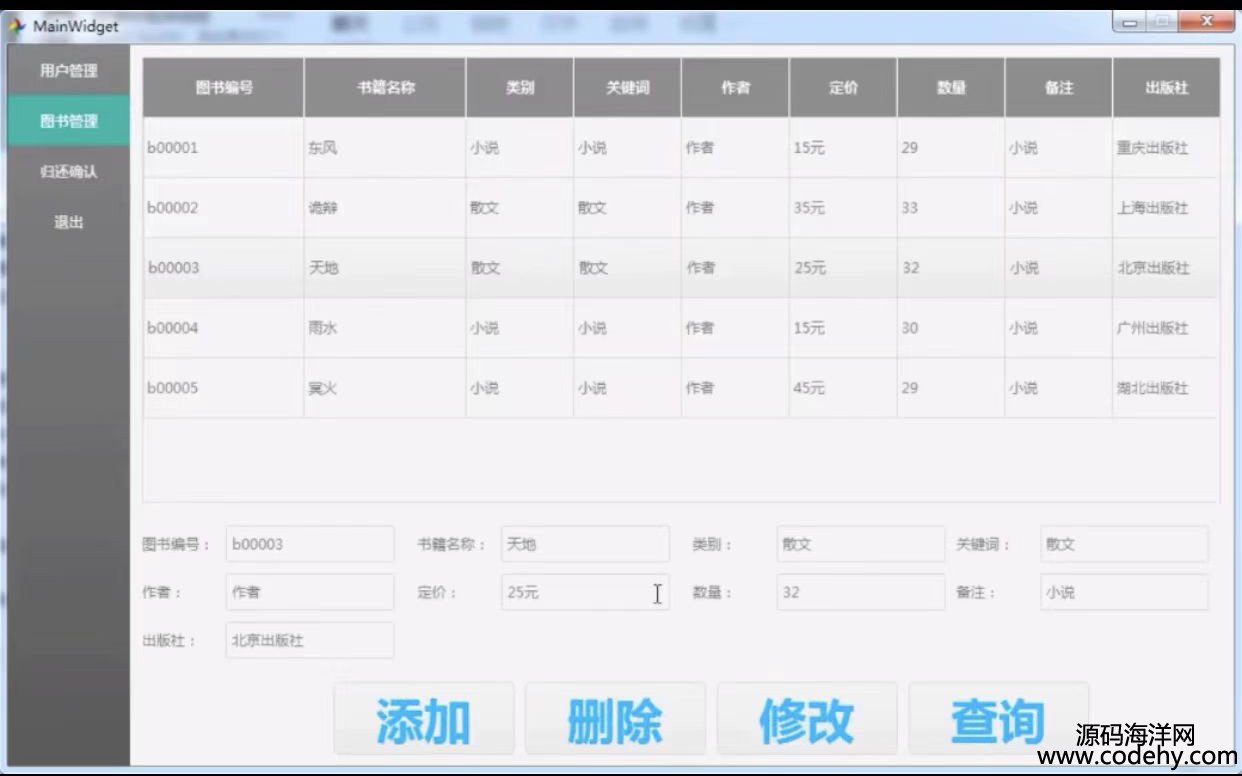The width and height of the screenshot is (1242, 776).
Task: Maximize the MainWidget window
Action: click(x=1162, y=21)
